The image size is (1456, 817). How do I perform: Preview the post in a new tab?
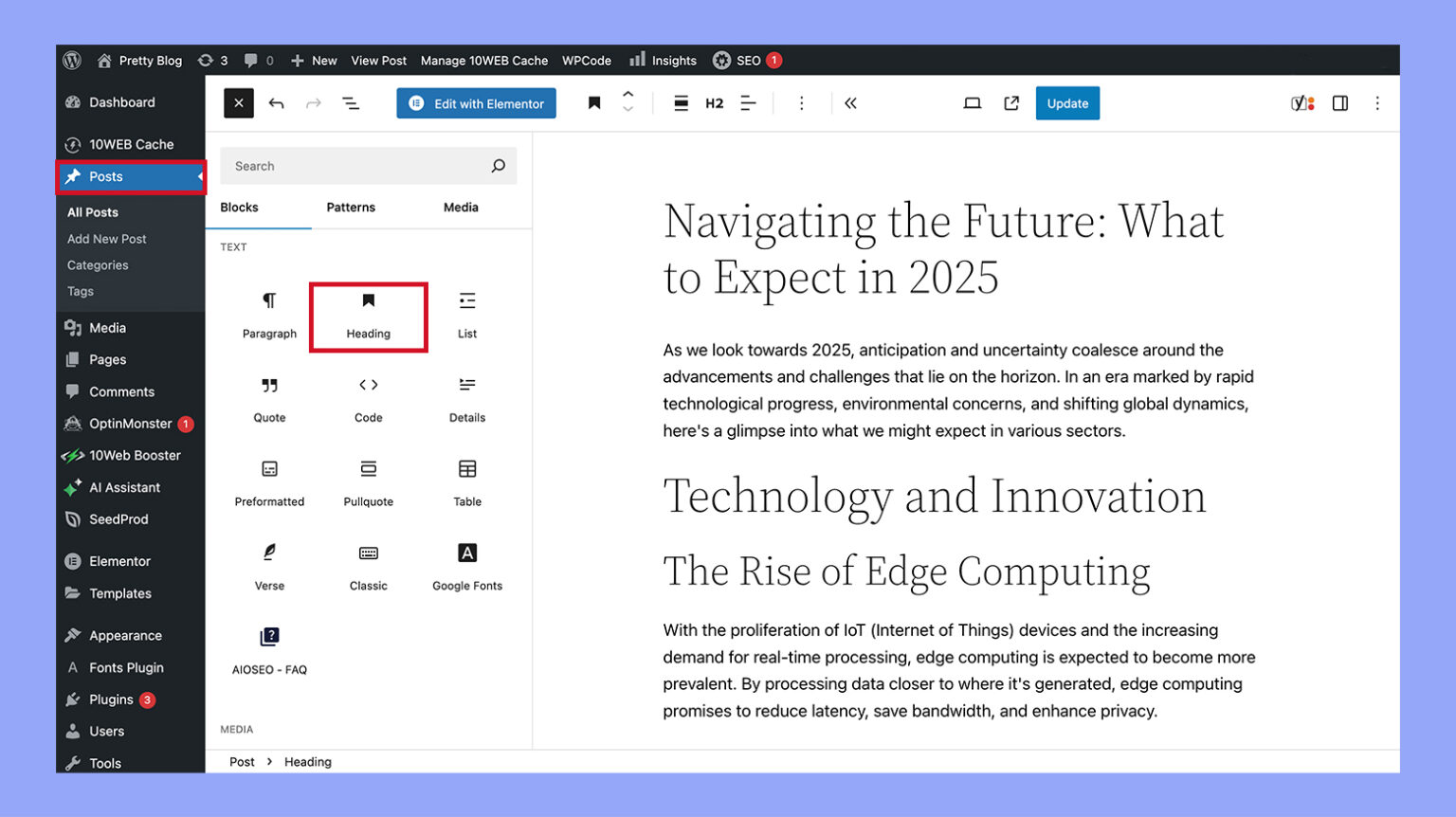[1010, 103]
